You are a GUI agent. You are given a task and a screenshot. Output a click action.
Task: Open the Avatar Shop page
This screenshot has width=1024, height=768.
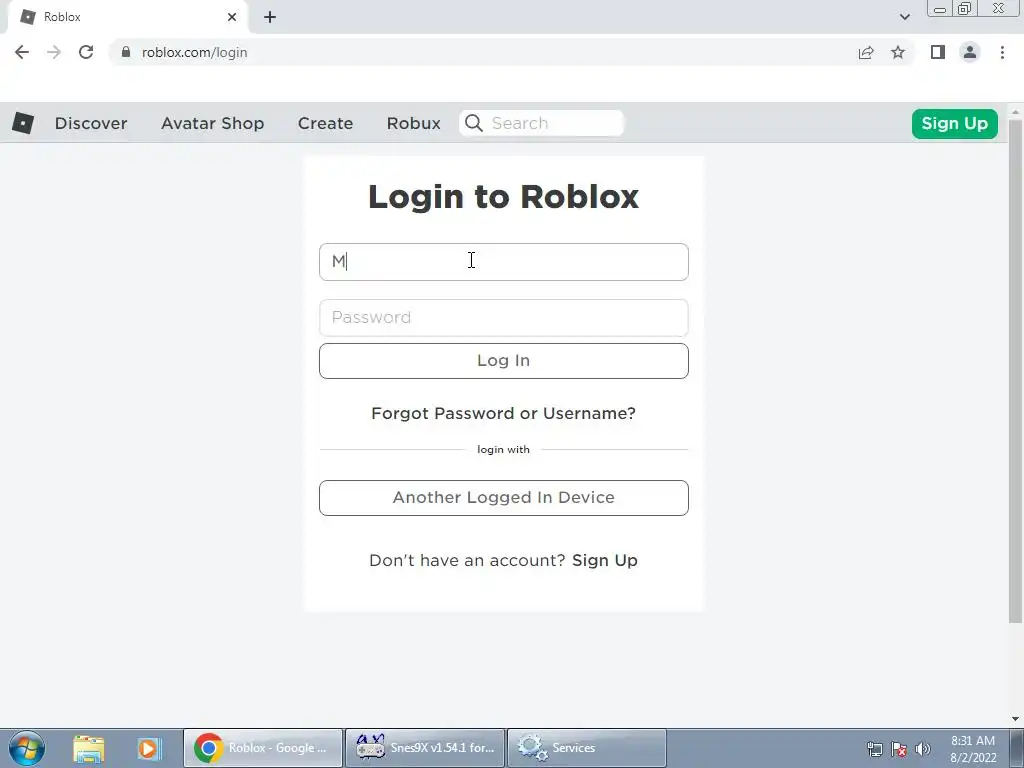pos(212,123)
